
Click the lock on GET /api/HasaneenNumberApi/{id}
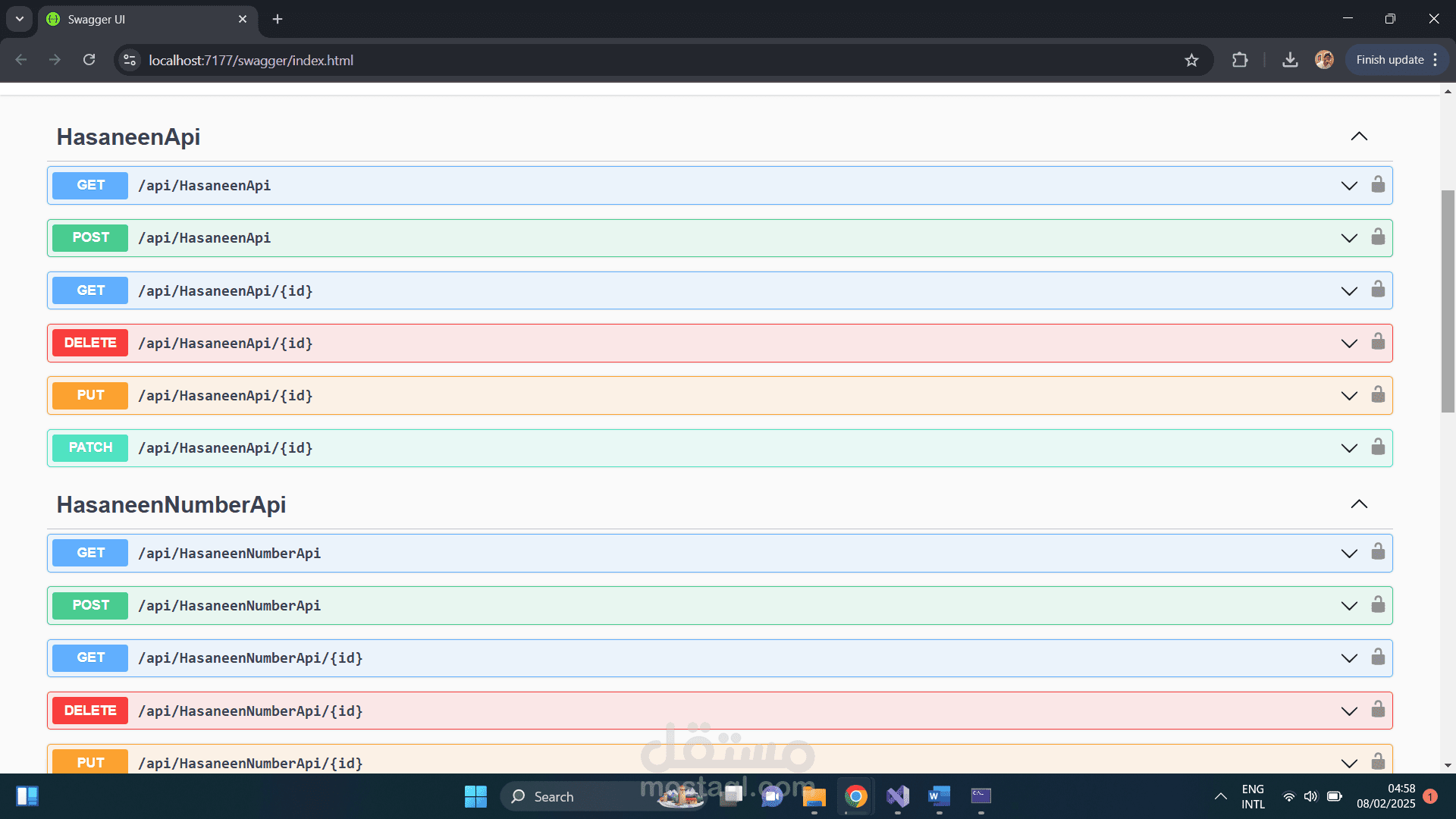(x=1378, y=657)
